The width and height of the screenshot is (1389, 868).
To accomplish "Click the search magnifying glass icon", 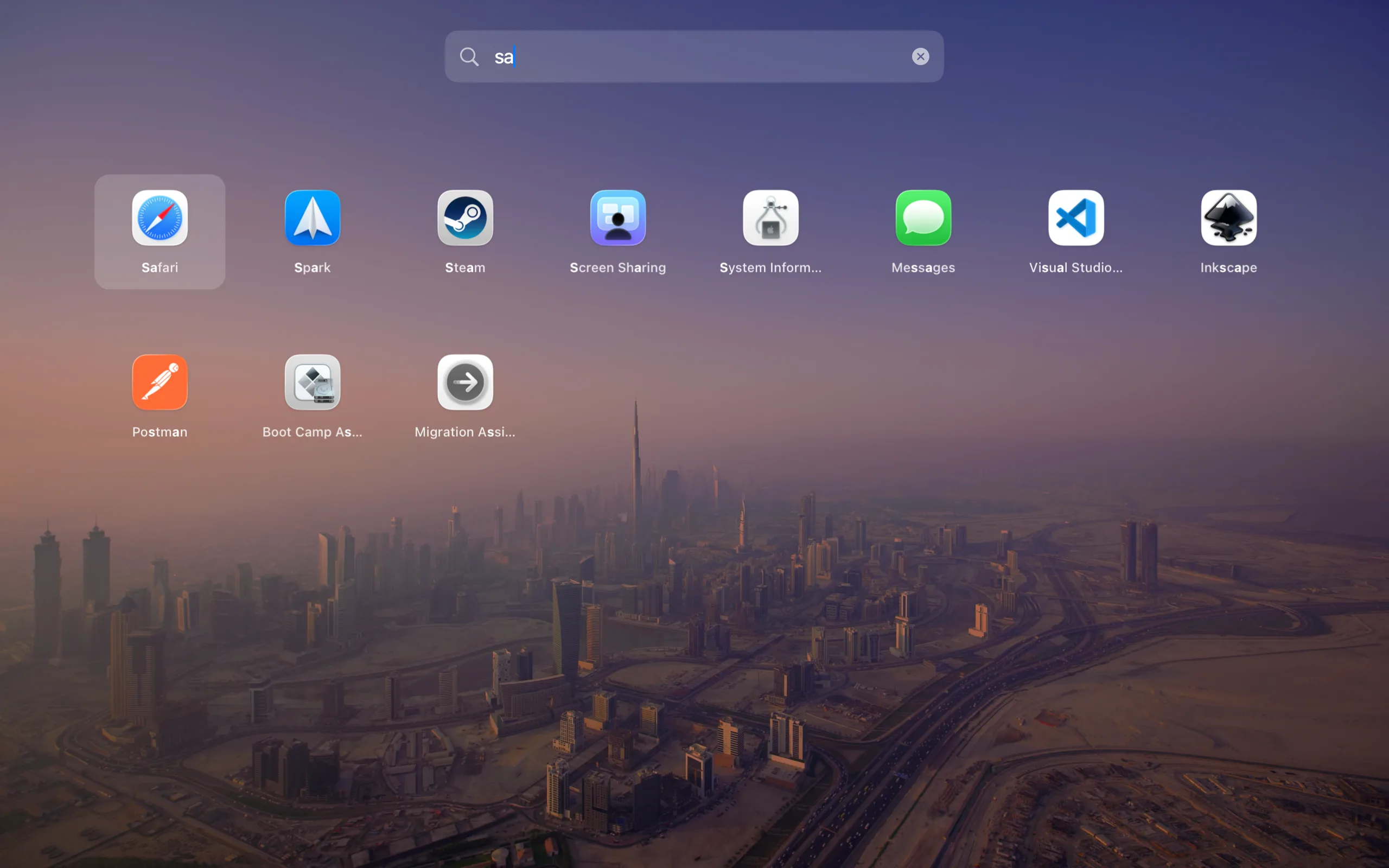I will [469, 56].
